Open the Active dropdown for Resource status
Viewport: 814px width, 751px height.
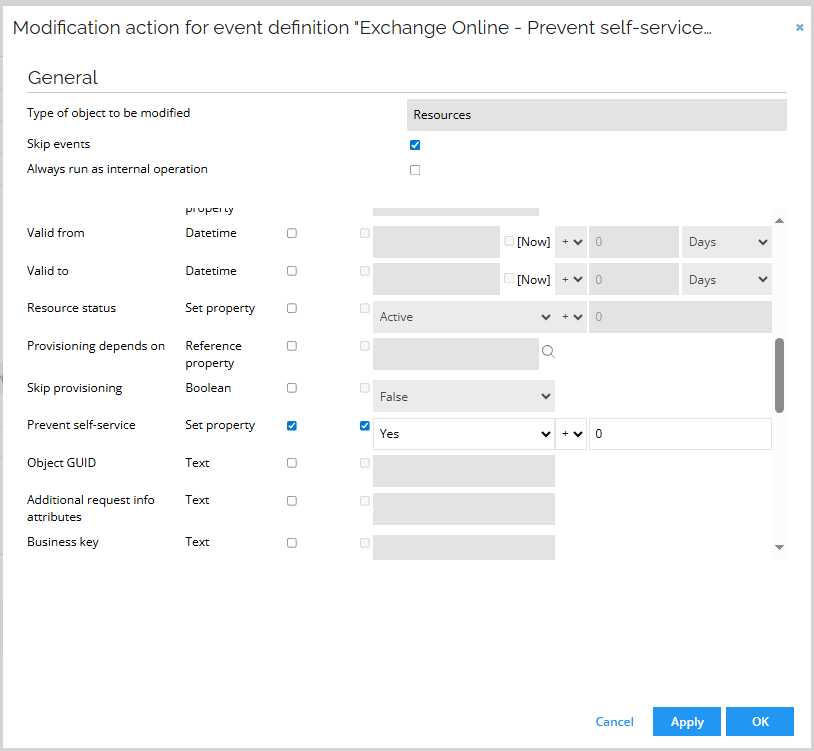(x=464, y=317)
